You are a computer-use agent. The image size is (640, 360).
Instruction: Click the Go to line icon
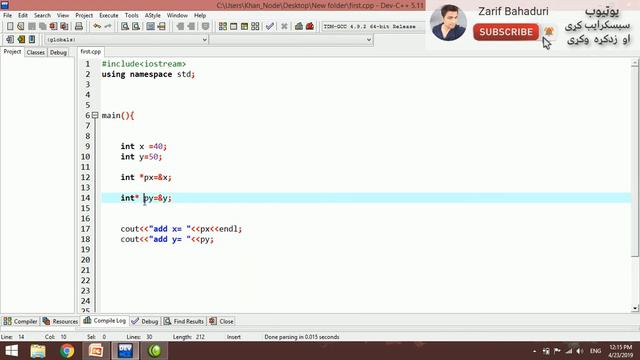tap(162, 27)
